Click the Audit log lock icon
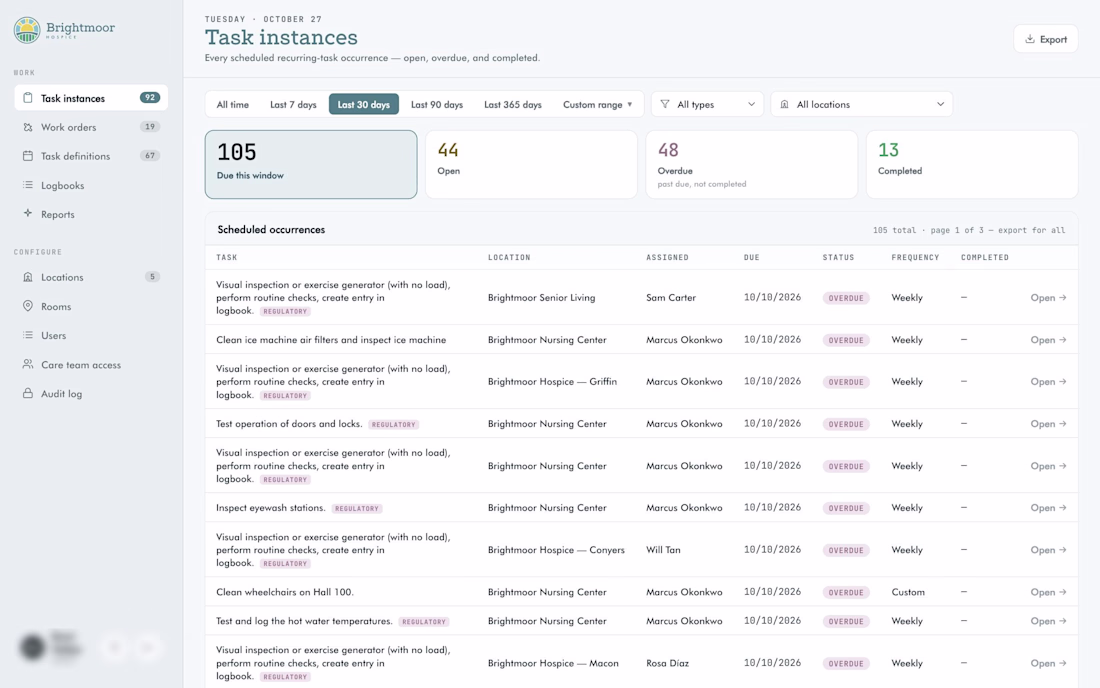The height and width of the screenshot is (688, 1100). point(27,393)
